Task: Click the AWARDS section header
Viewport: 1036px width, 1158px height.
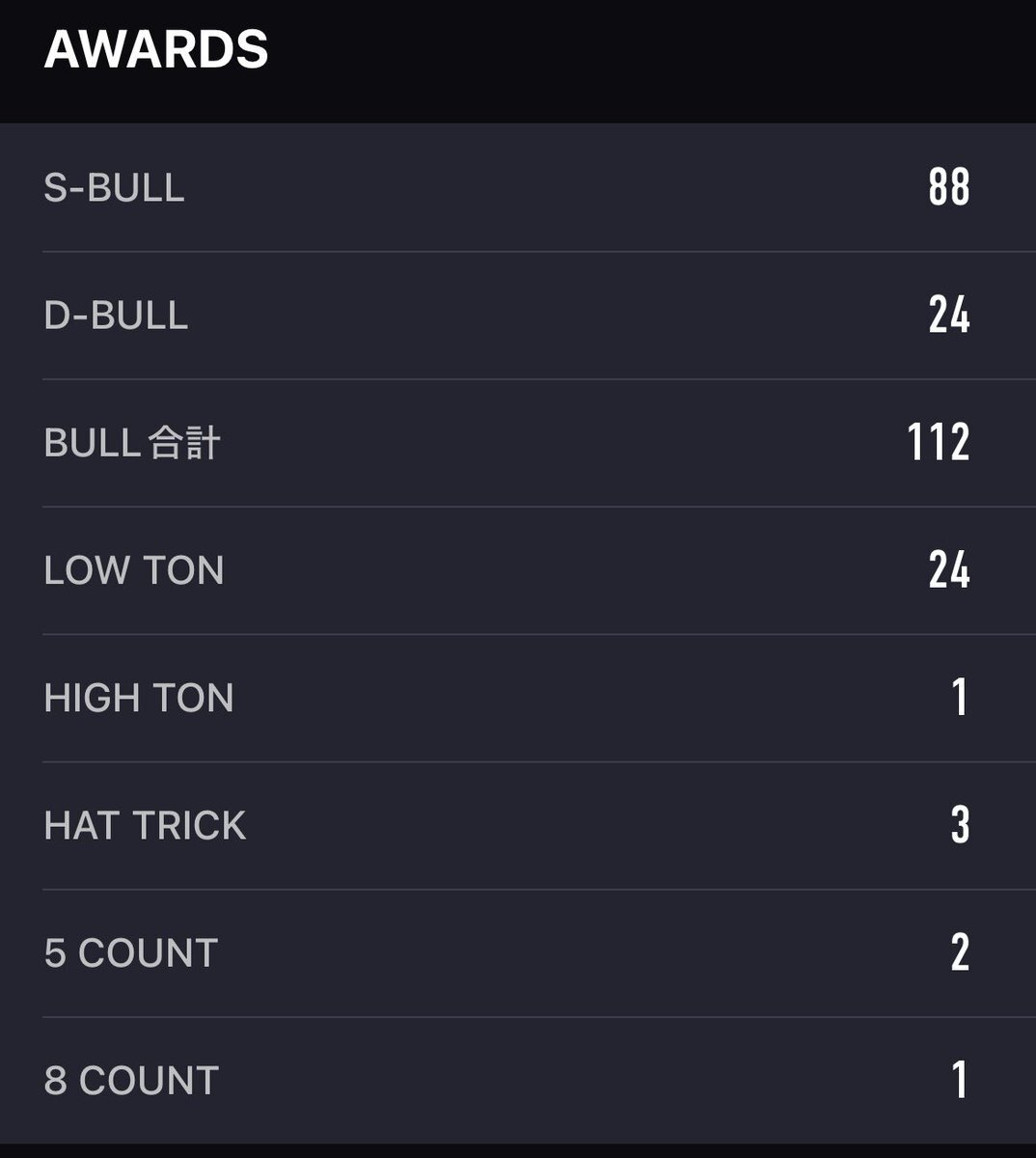Action: (156, 49)
